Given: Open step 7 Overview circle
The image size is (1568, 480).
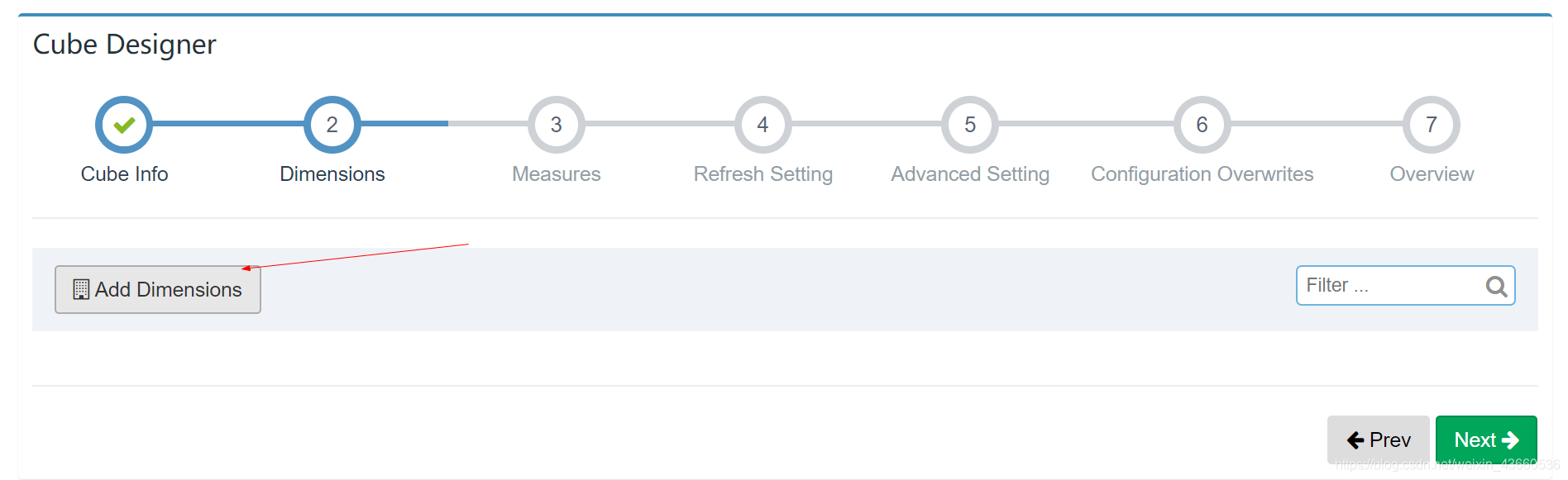Looking at the screenshot, I should 1432,125.
